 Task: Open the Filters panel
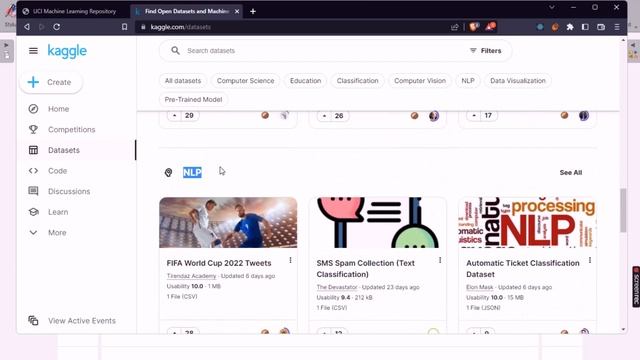[485, 51]
